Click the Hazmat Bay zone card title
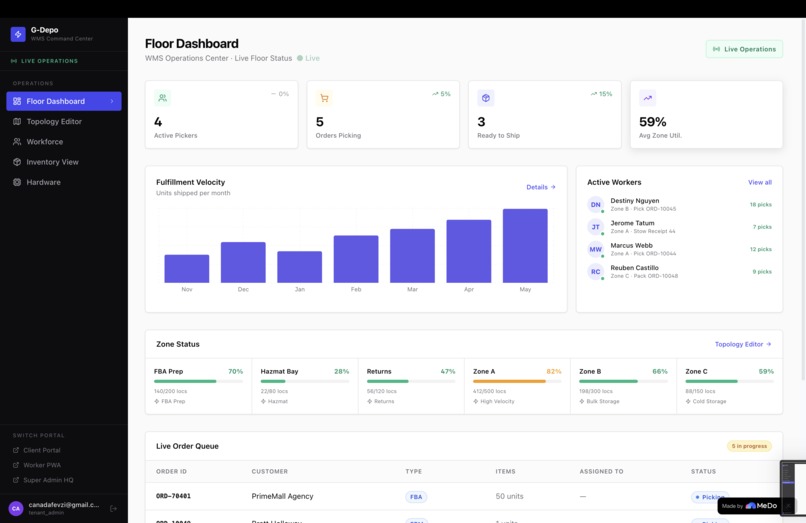Viewport: 806px width, 523px height. click(279, 371)
